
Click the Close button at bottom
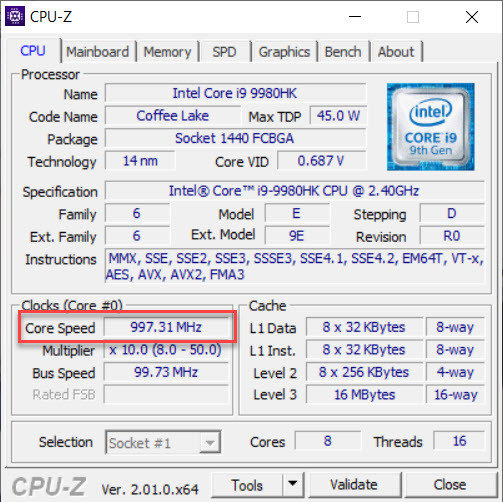450,485
